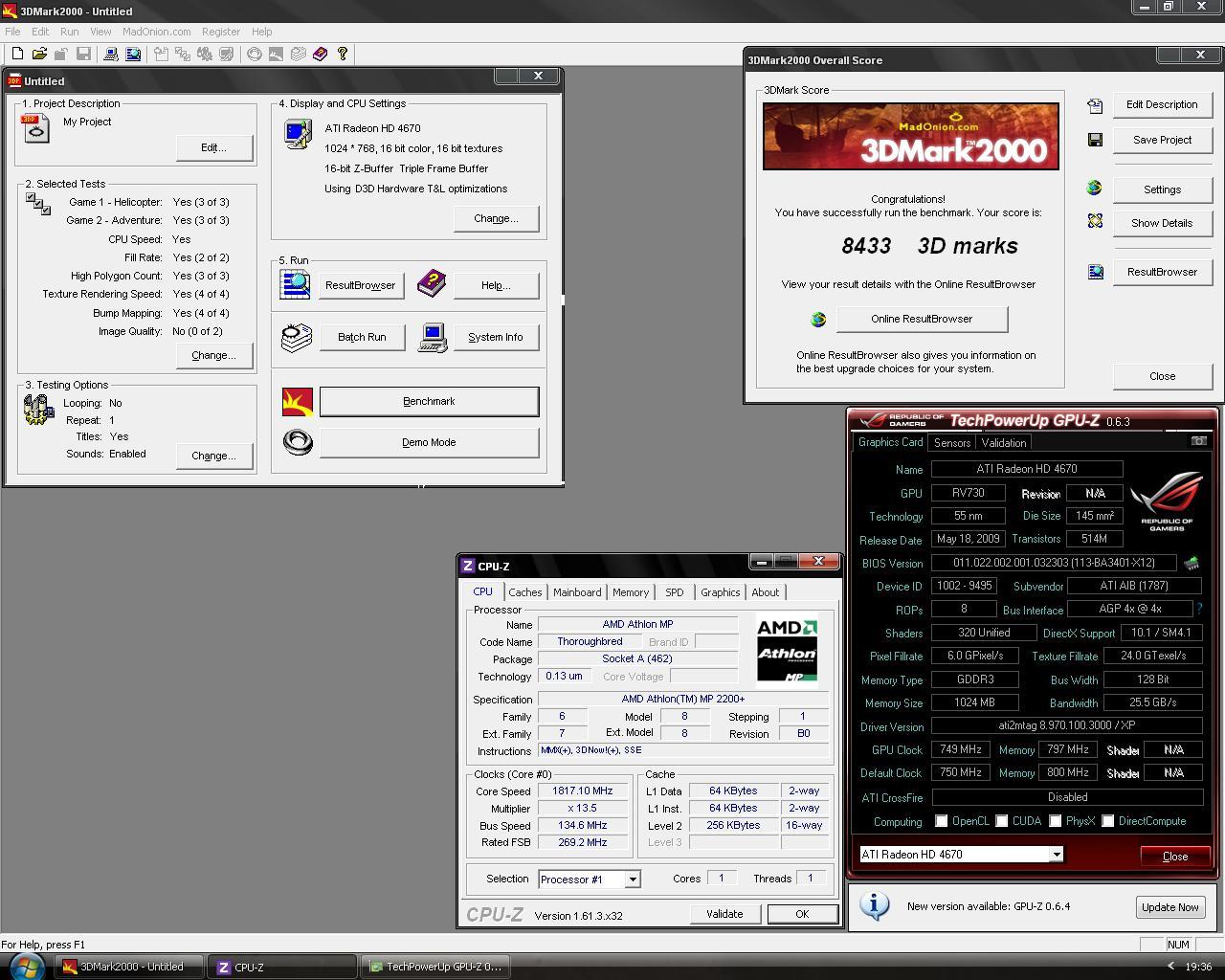Click the Save Project floppy icon in score window
This screenshot has height=980, width=1225.
click(1095, 140)
